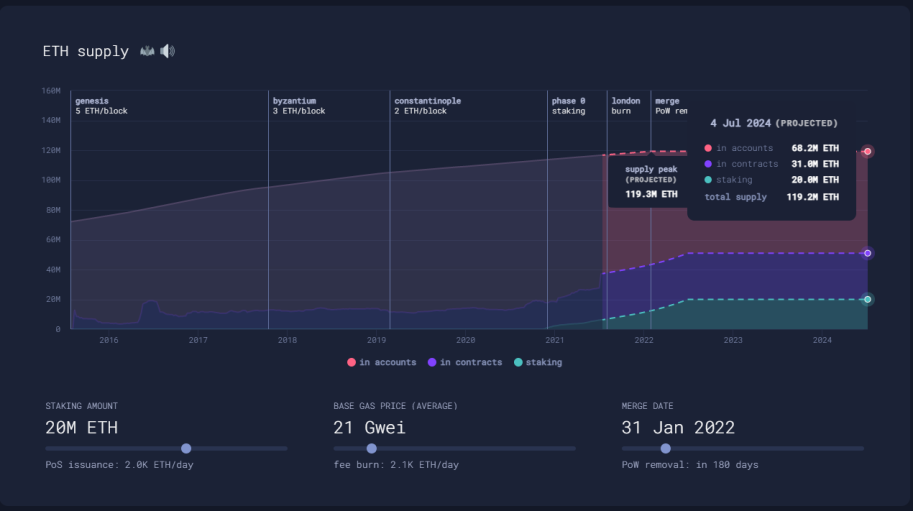Click the bat icon next to ETH supply

pos(147,51)
